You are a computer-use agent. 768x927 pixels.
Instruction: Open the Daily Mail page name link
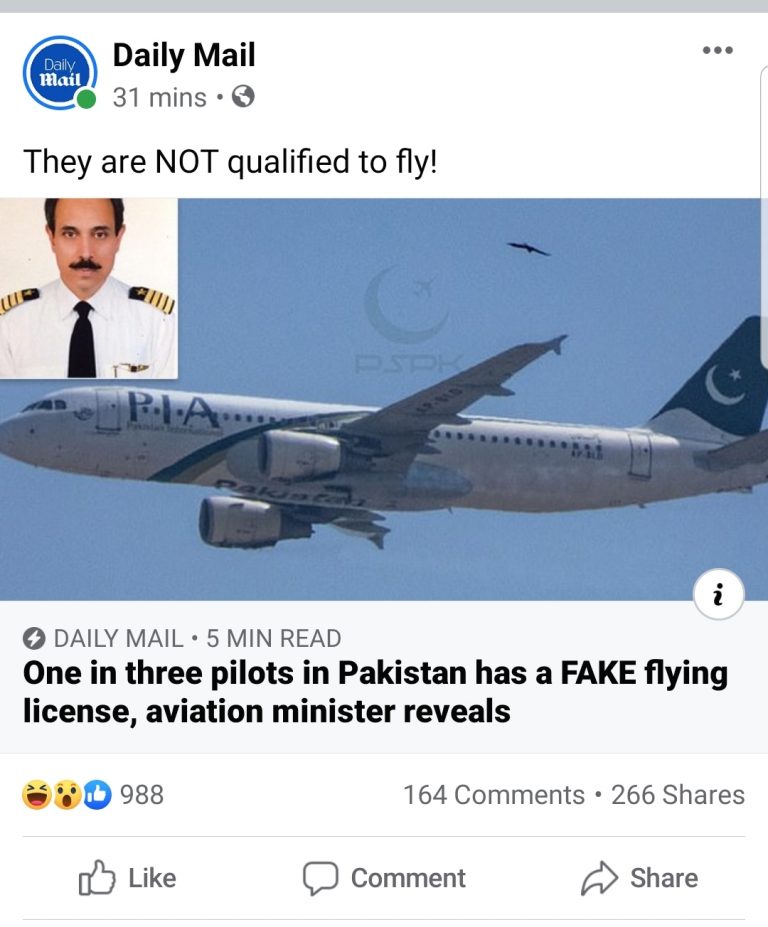pyautogui.click(x=184, y=55)
